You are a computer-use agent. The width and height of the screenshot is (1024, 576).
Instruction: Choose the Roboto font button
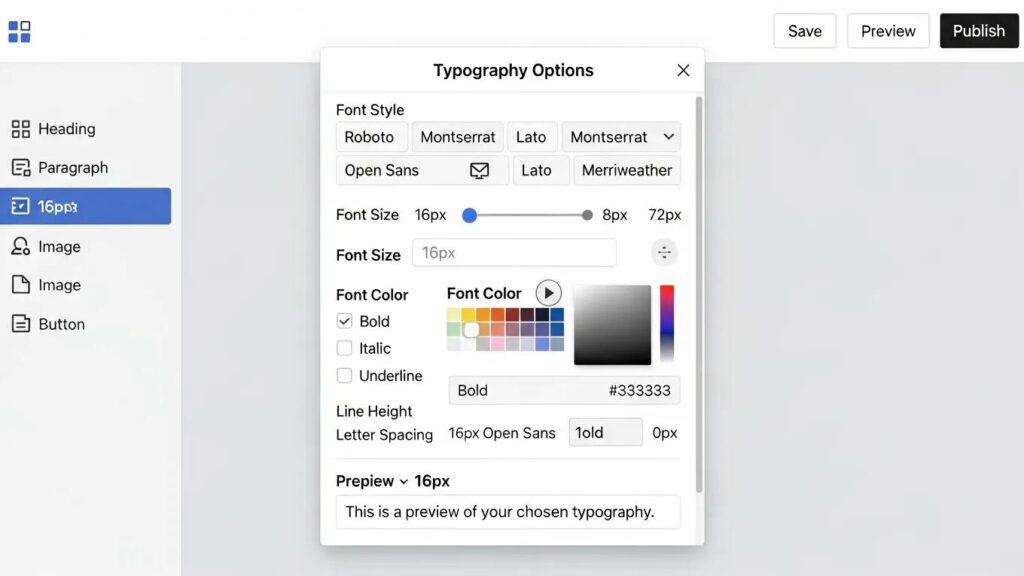click(372, 137)
